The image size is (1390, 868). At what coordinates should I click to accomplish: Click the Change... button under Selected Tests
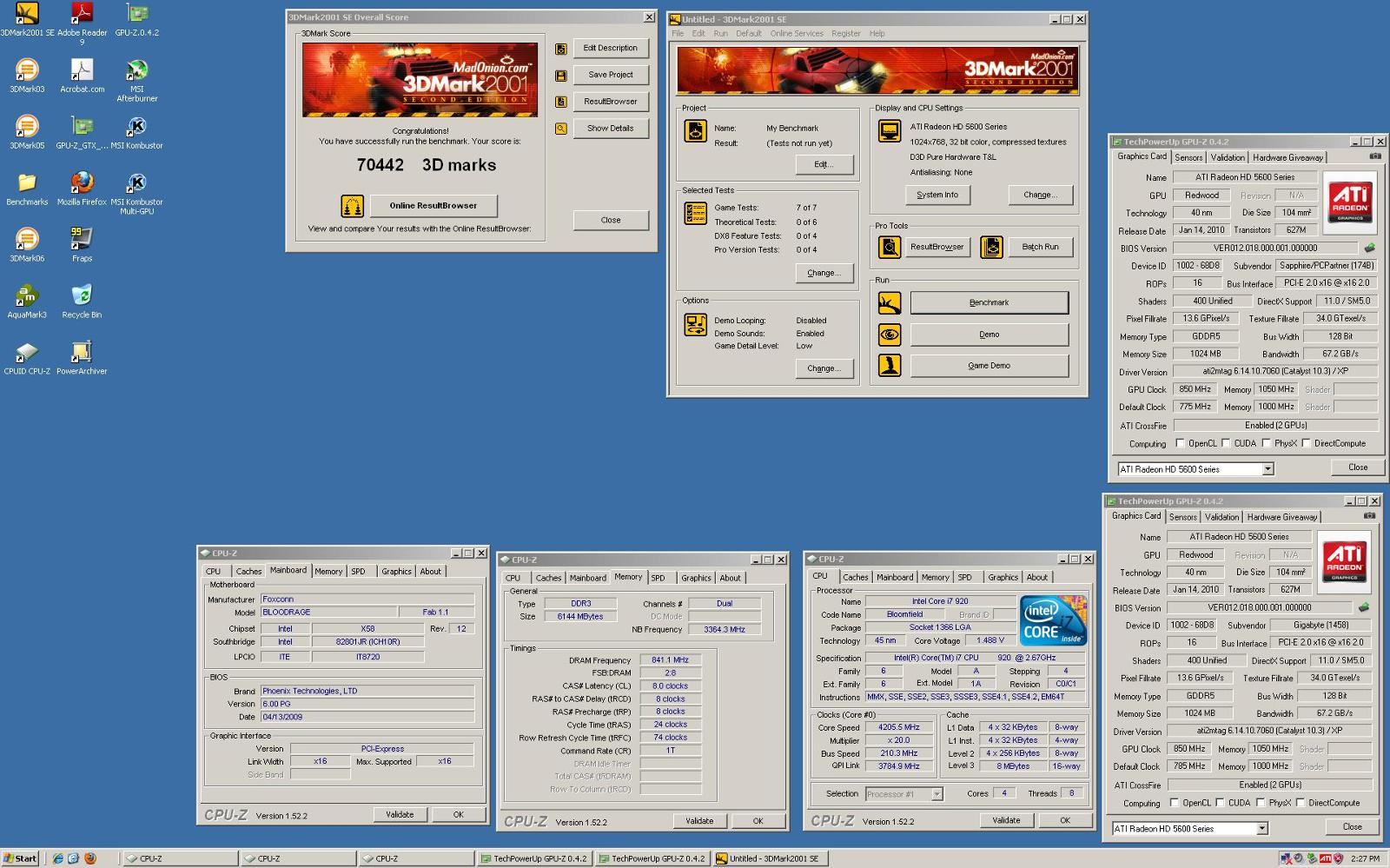pos(824,273)
